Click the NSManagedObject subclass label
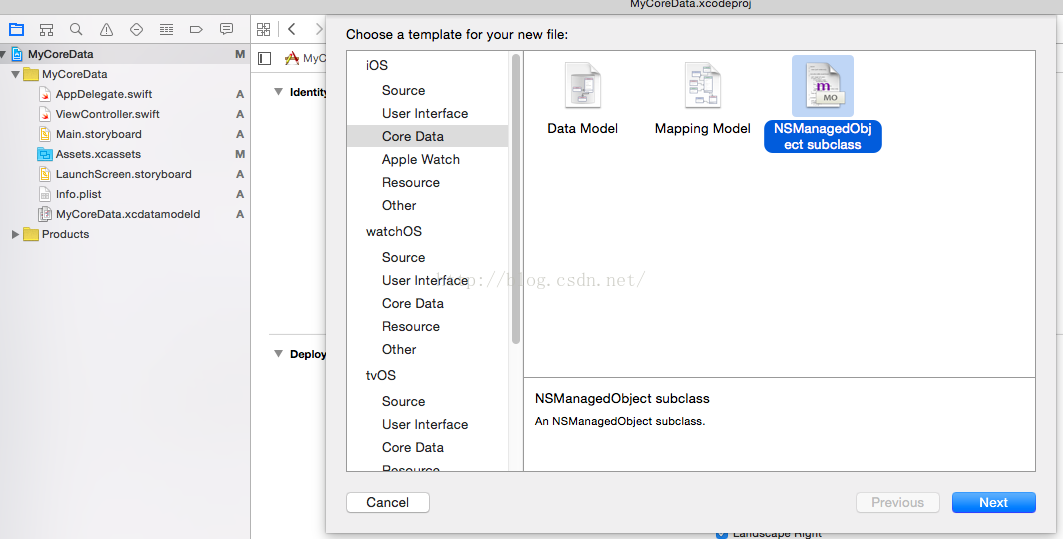Viewport: 1063px width, 539px height. pos(823,136)
